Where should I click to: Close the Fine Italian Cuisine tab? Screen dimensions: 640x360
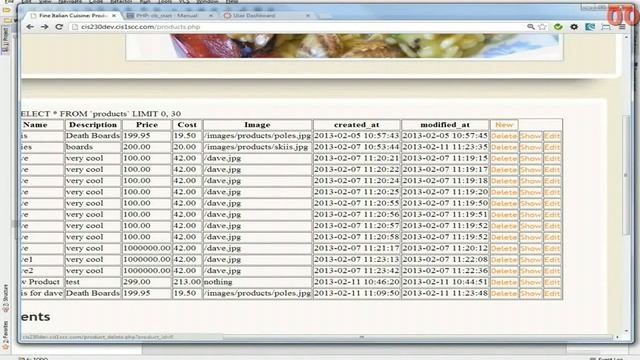[114, 16]
